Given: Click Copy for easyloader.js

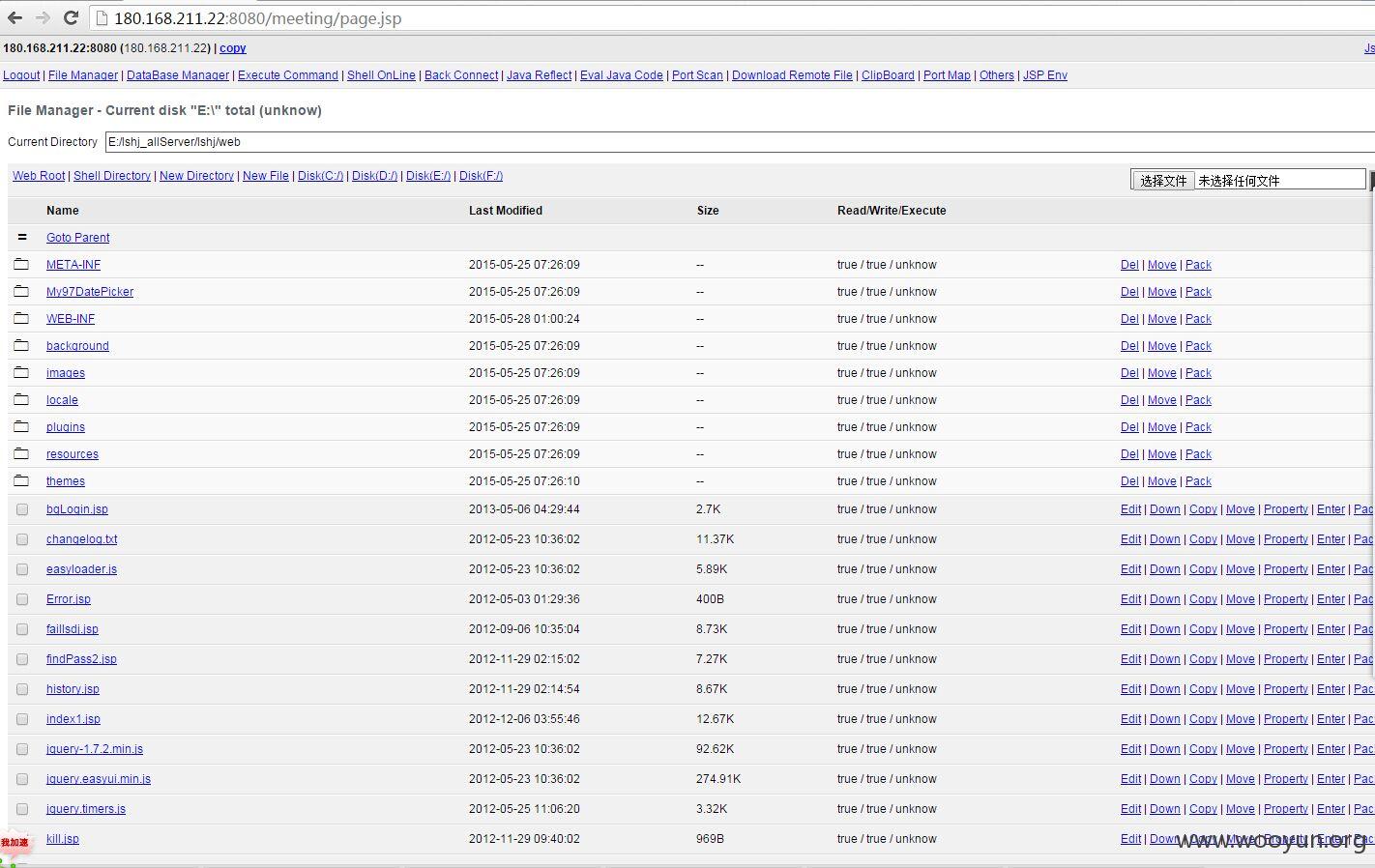Looking at the screenshot, I should pyautogui.click(x=1203, y=569).
